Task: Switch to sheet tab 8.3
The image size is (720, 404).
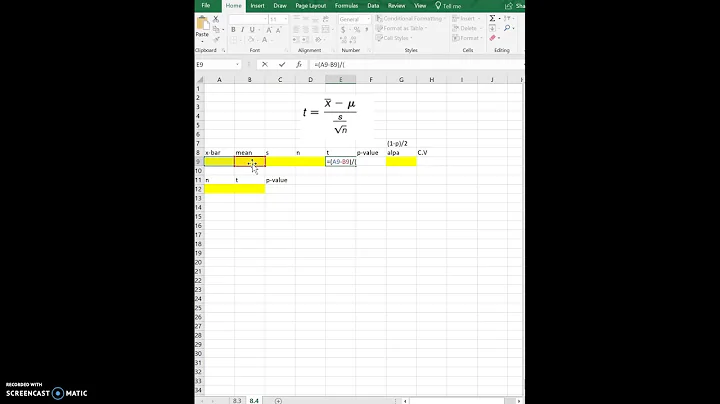Action: coord(236,400)
